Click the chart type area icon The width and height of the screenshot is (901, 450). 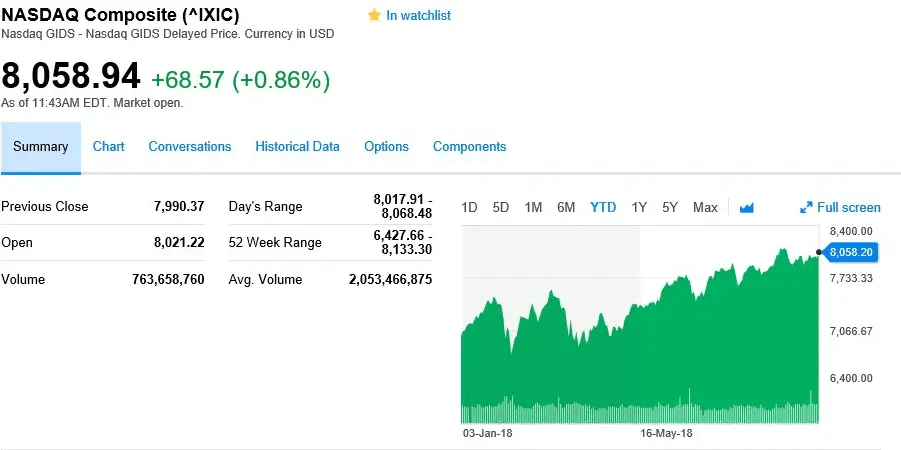(746, 208)
